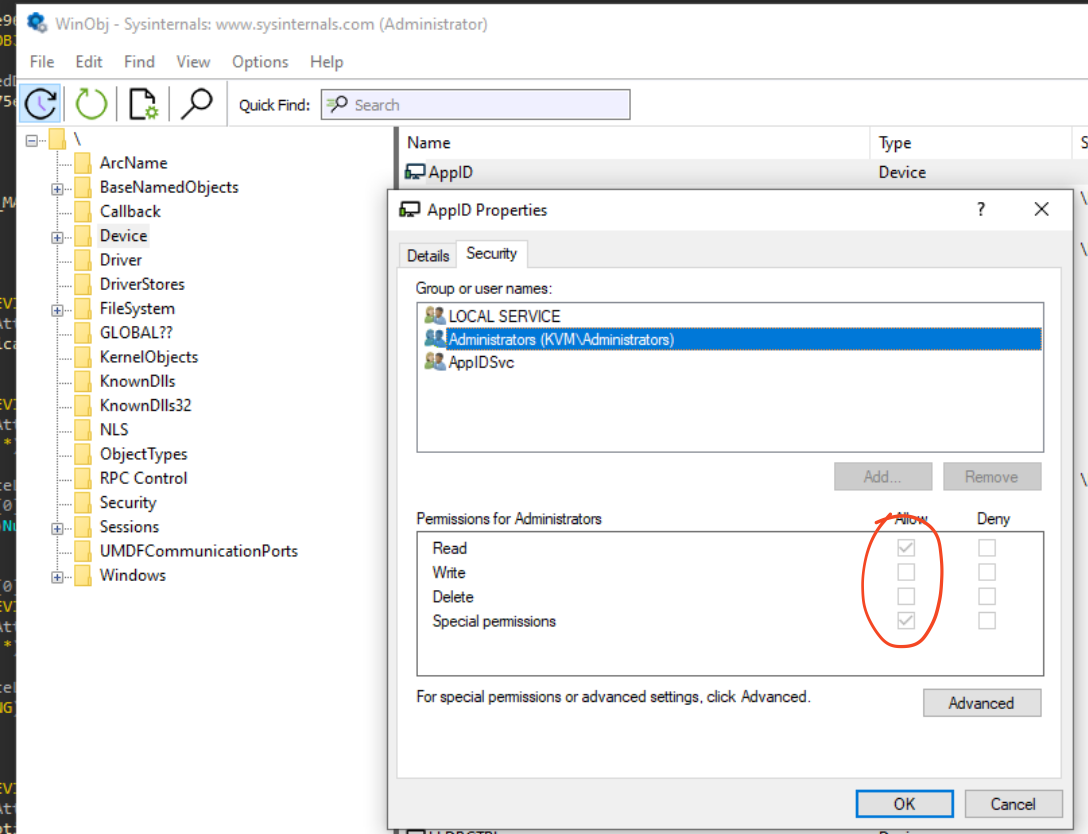This screenshot has width=1088, height=834.
Task: Select the Security tab
Action: point(491,253)
